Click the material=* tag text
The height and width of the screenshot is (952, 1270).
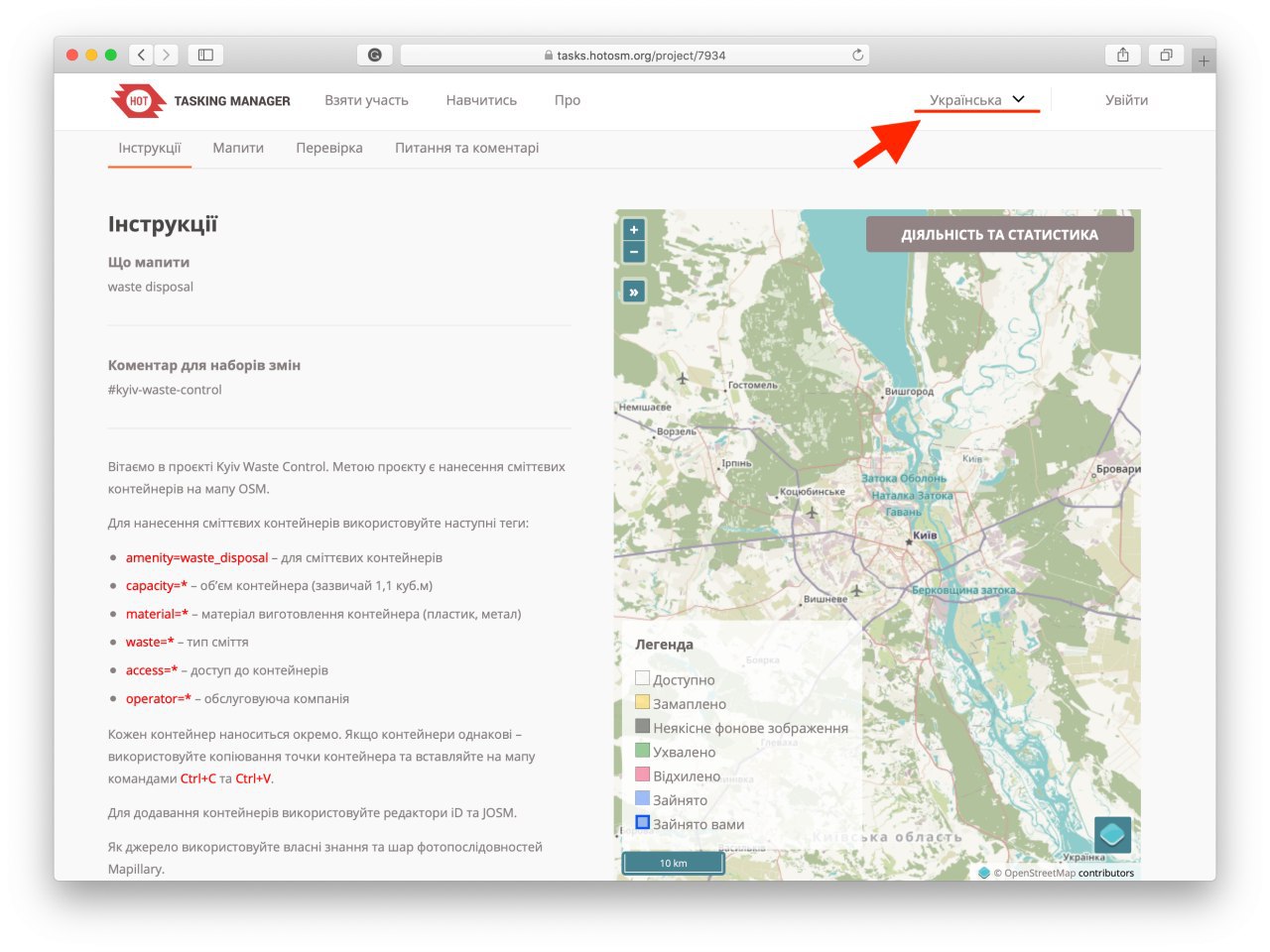click(157, 614)
